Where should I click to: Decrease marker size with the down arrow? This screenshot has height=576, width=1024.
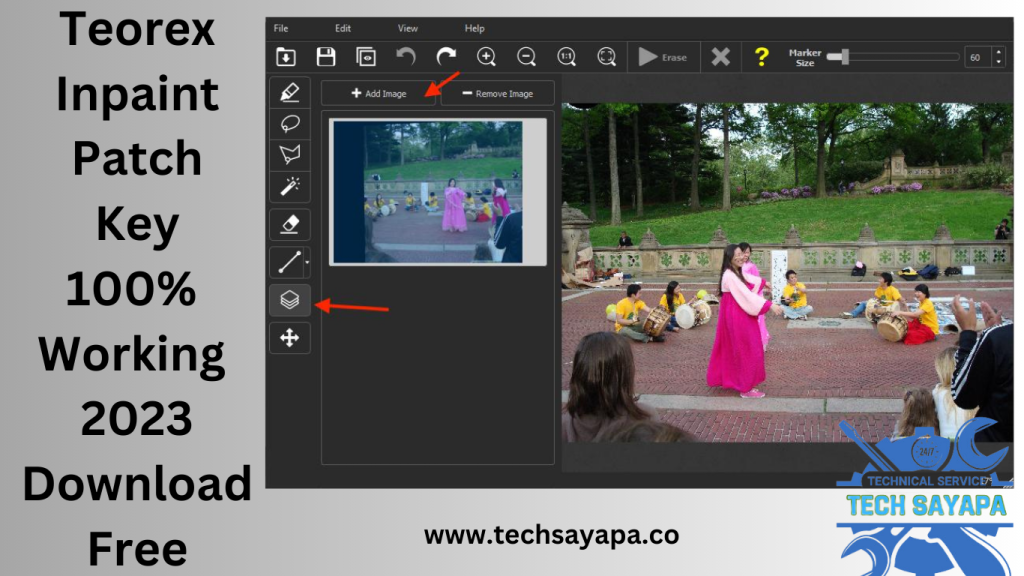(x=999, y=63)
